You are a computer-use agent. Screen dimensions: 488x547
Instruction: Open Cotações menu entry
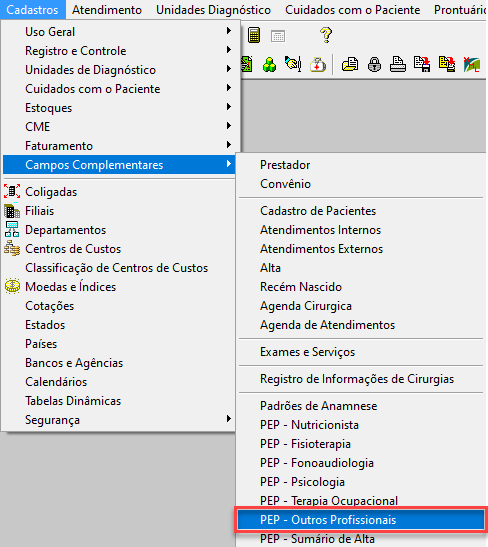click(119, 306)
